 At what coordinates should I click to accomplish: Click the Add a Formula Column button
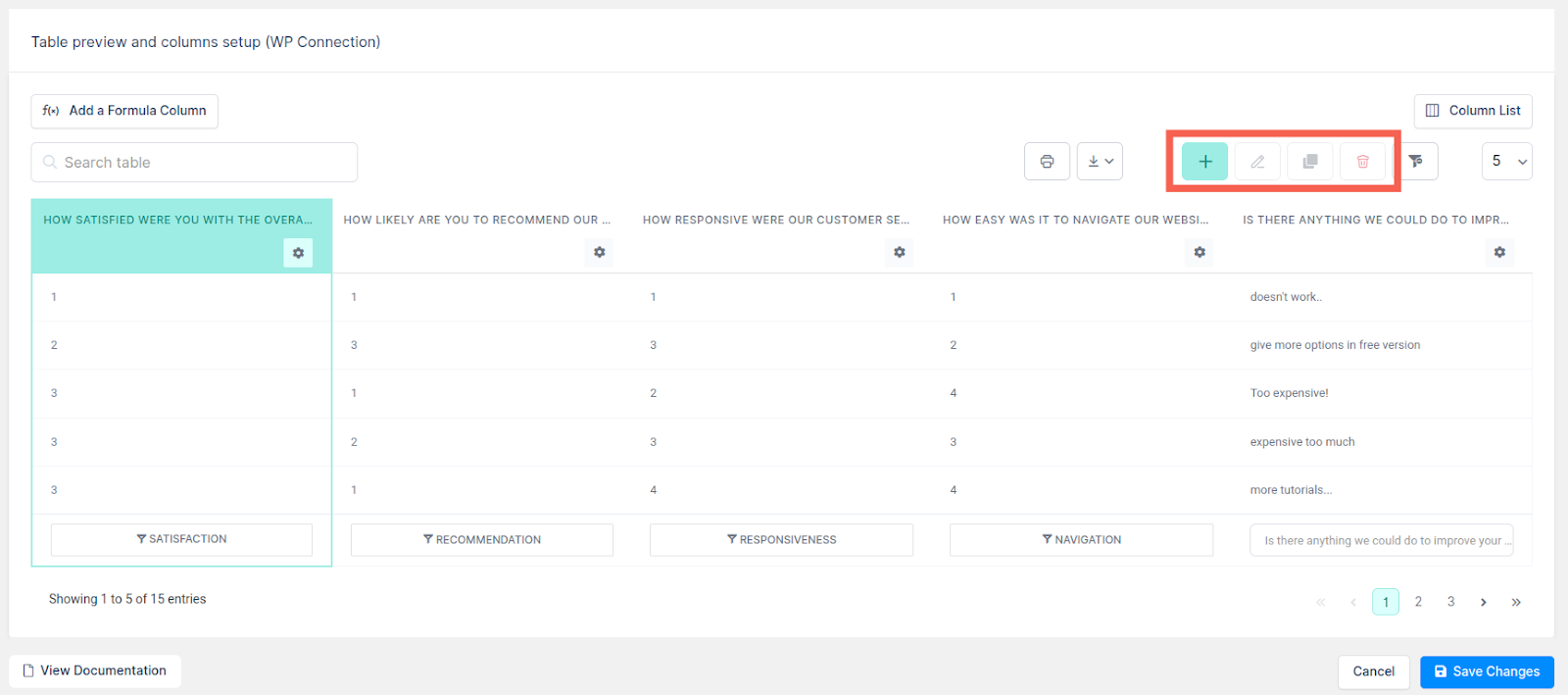[x=124, y=111]
